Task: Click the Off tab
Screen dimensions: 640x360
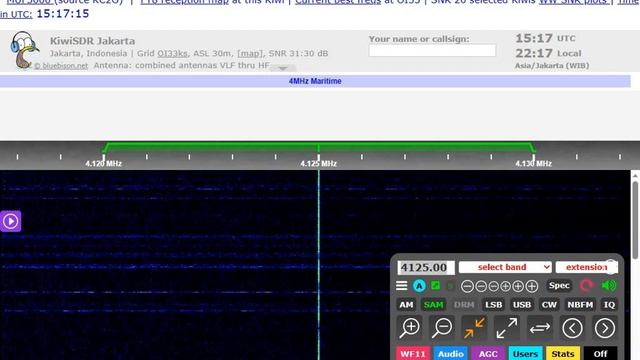Action: click(600, 353)
